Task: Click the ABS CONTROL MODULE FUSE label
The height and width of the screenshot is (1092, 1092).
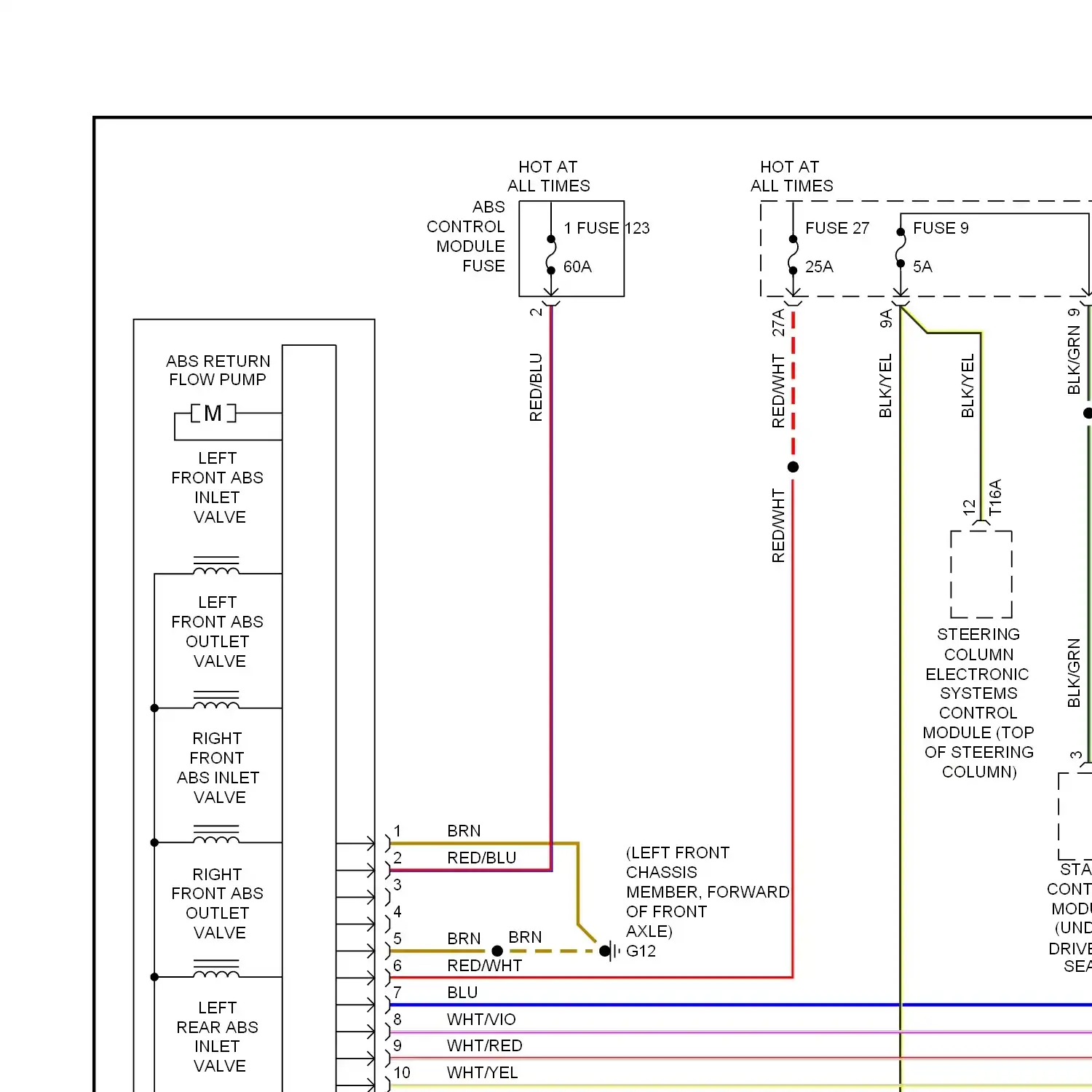Action: 466,237
